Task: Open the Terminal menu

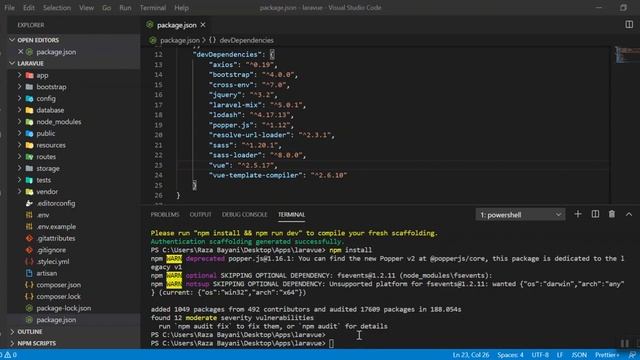Action: click(153, 8)
